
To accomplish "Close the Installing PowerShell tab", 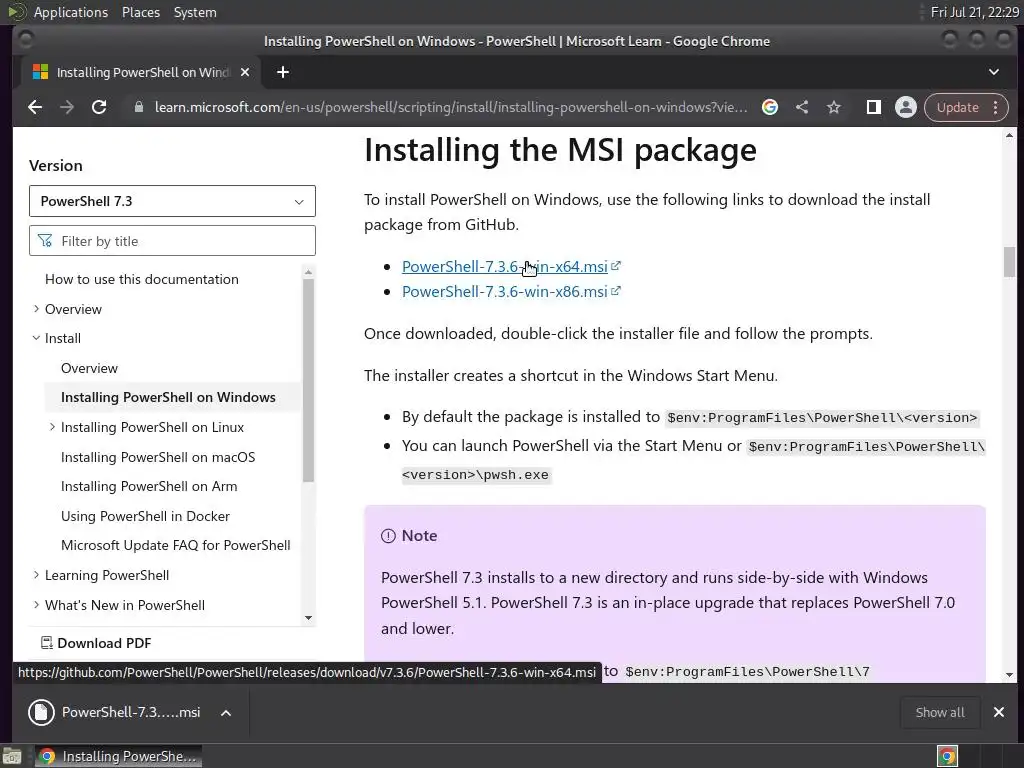I will (x=245, y=72).
